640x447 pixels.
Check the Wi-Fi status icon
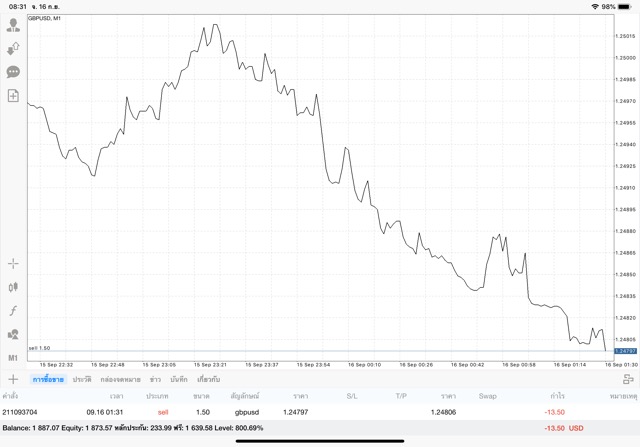pyautogui.click(x=595, y=7)
